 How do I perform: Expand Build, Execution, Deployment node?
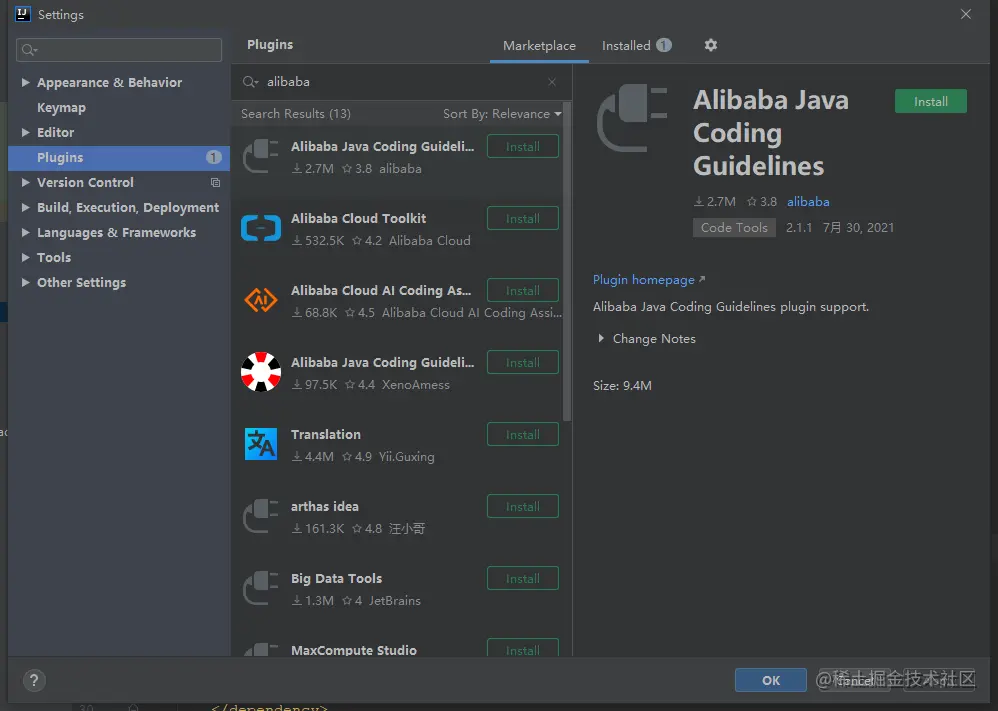click(25, 207)
